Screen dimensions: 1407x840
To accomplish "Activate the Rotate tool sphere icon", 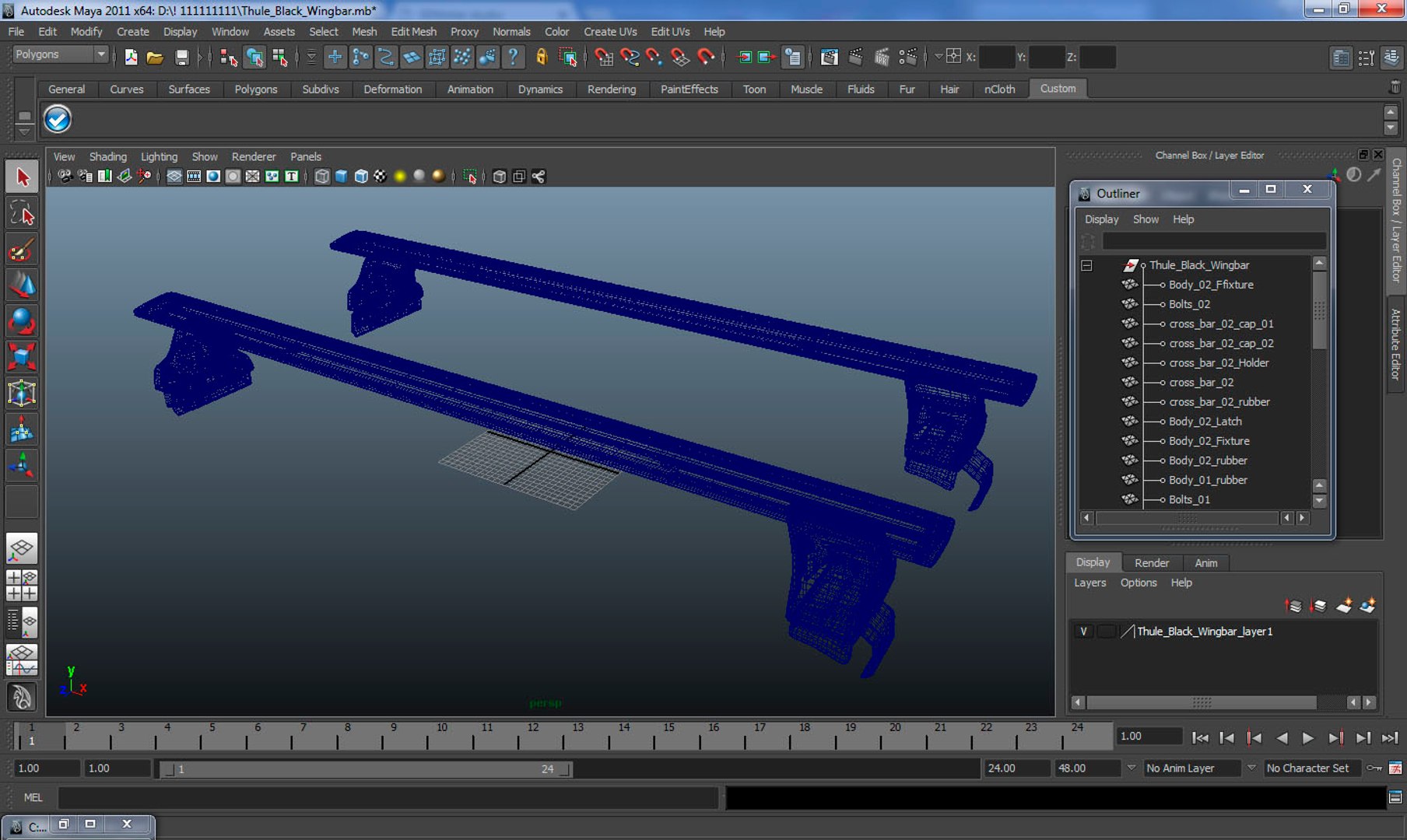I will point(22,321).
